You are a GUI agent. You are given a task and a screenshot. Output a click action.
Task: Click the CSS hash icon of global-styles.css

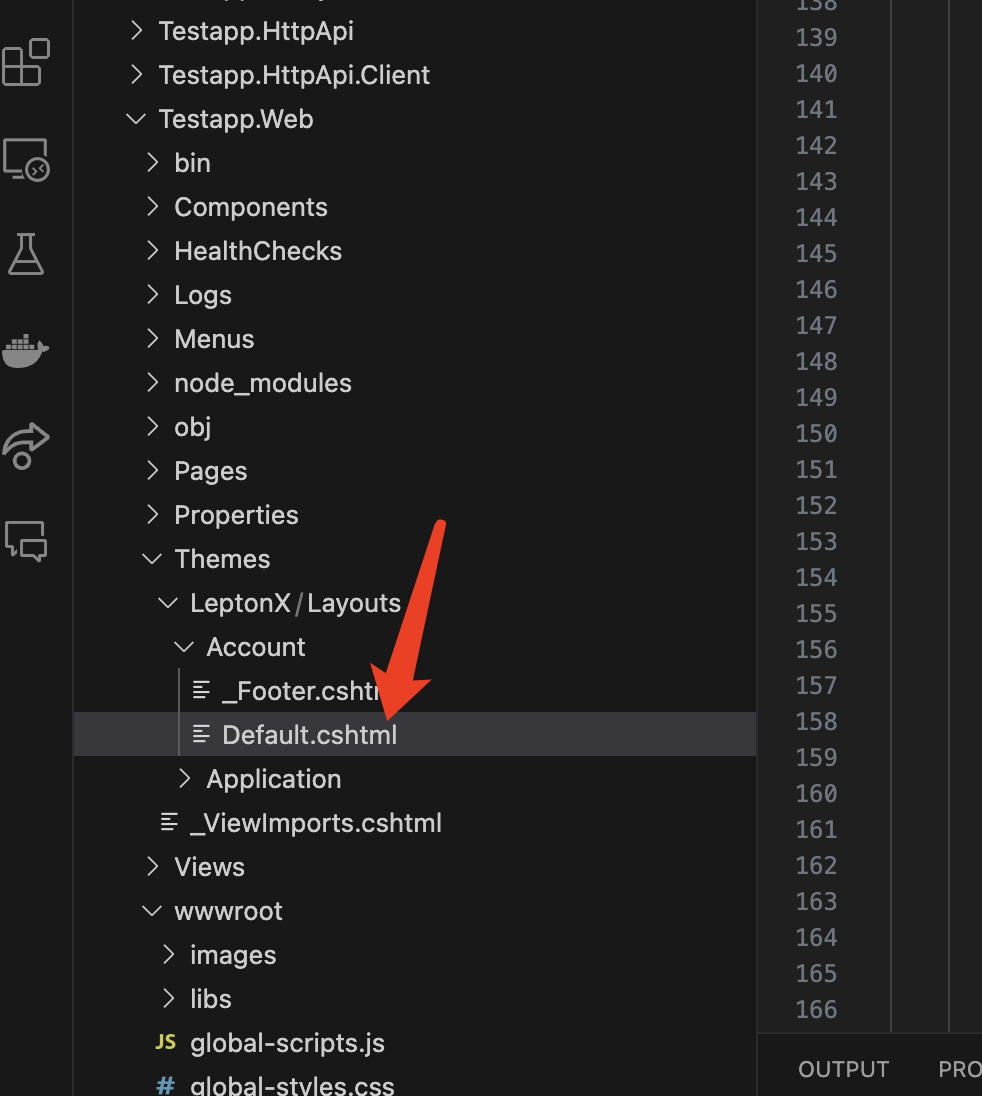166,1086
